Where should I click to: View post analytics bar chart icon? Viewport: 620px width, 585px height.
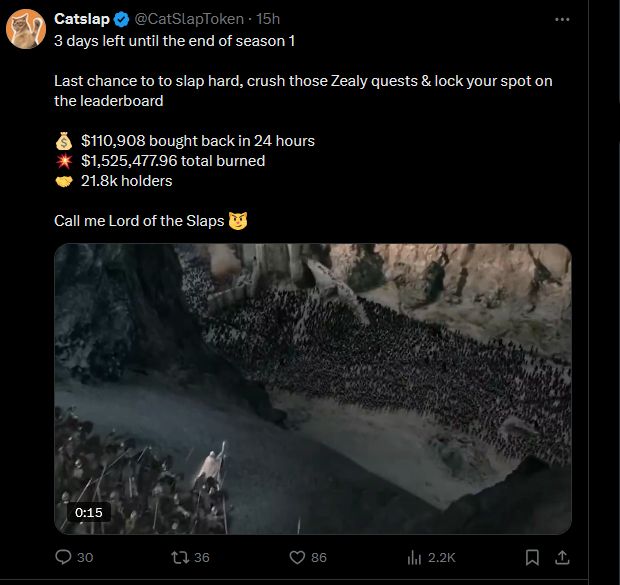point(415,557)
